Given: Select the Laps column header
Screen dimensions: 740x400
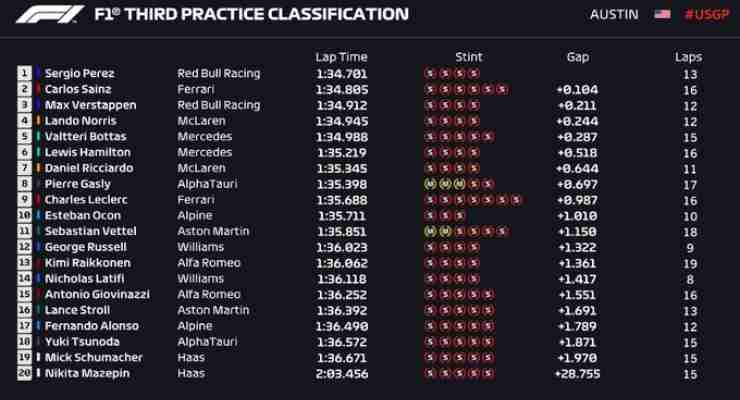Looking at the screenshot, I should click(688, 57).
